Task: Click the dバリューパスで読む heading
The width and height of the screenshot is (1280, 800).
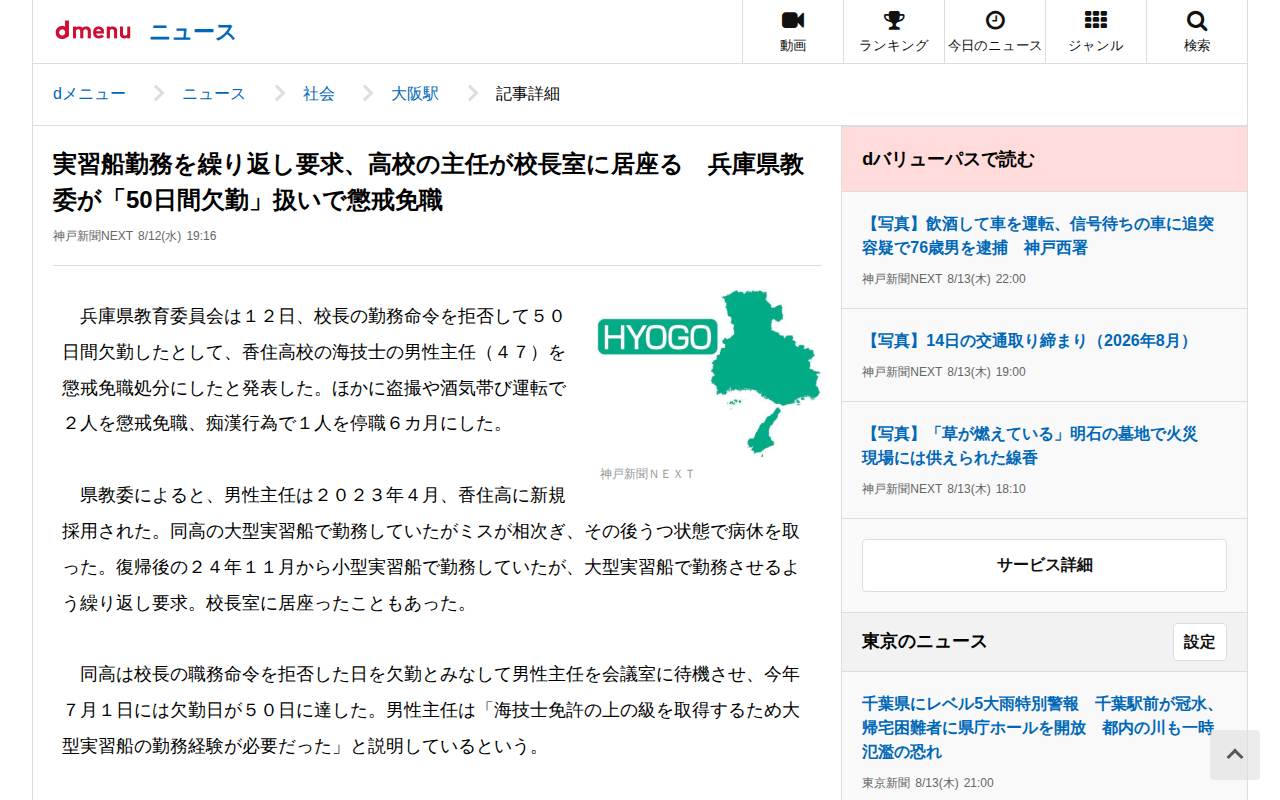Action: 948,159
